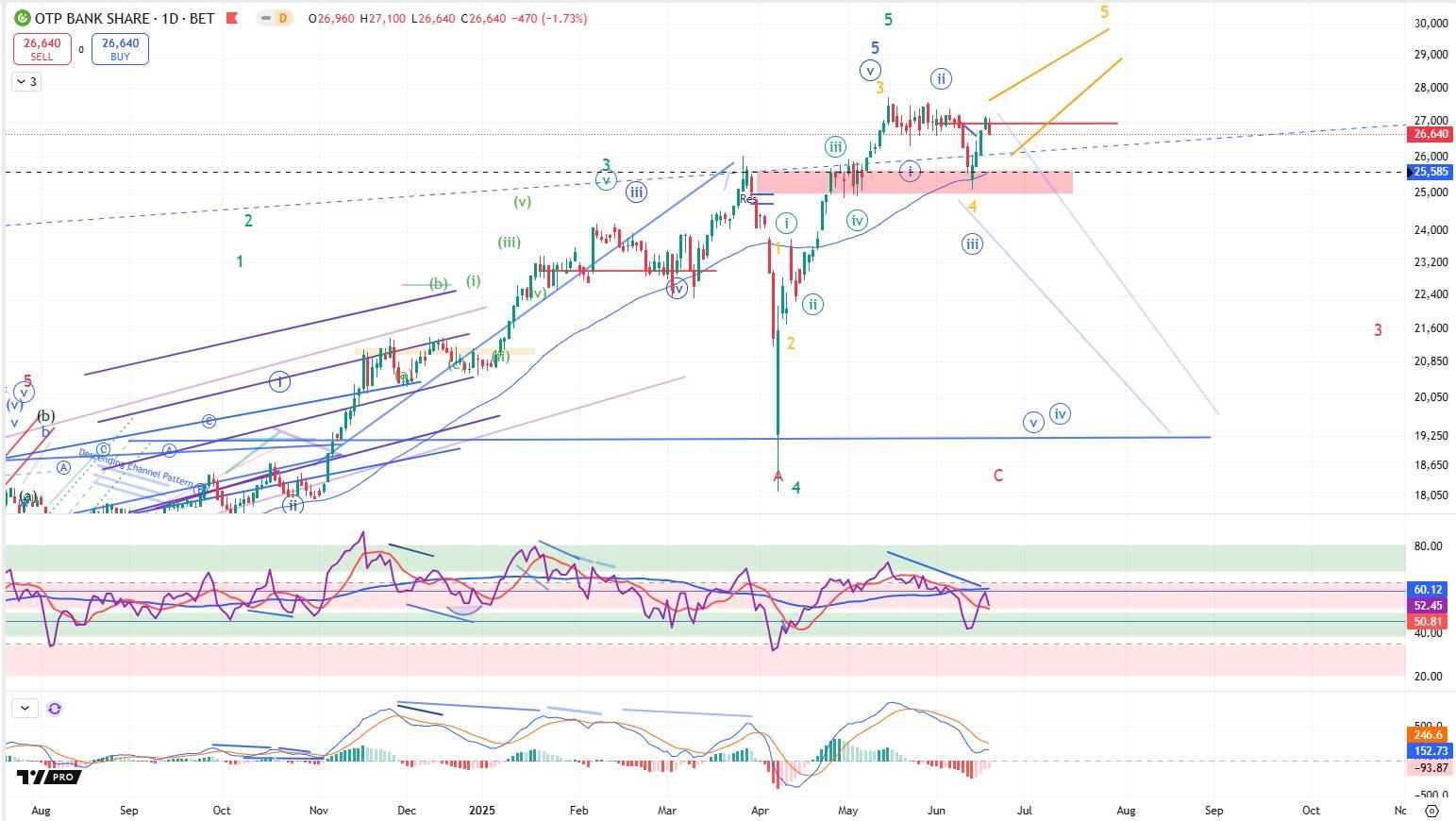Viewport: 1456px width, 821px height.
Task: Select the red wave label C
Action: (998, 476)
